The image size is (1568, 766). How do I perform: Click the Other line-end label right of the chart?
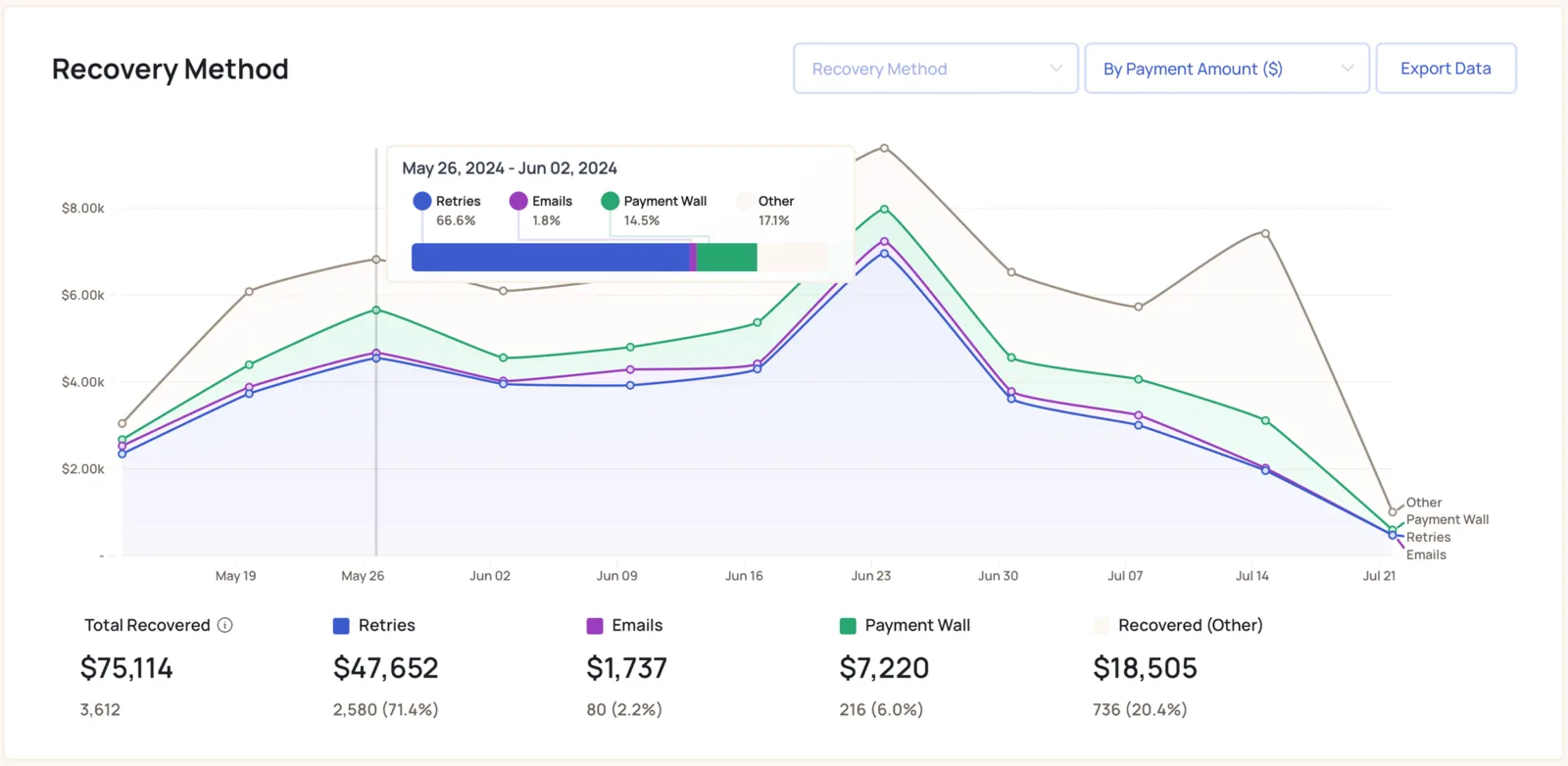(1424, 503)
